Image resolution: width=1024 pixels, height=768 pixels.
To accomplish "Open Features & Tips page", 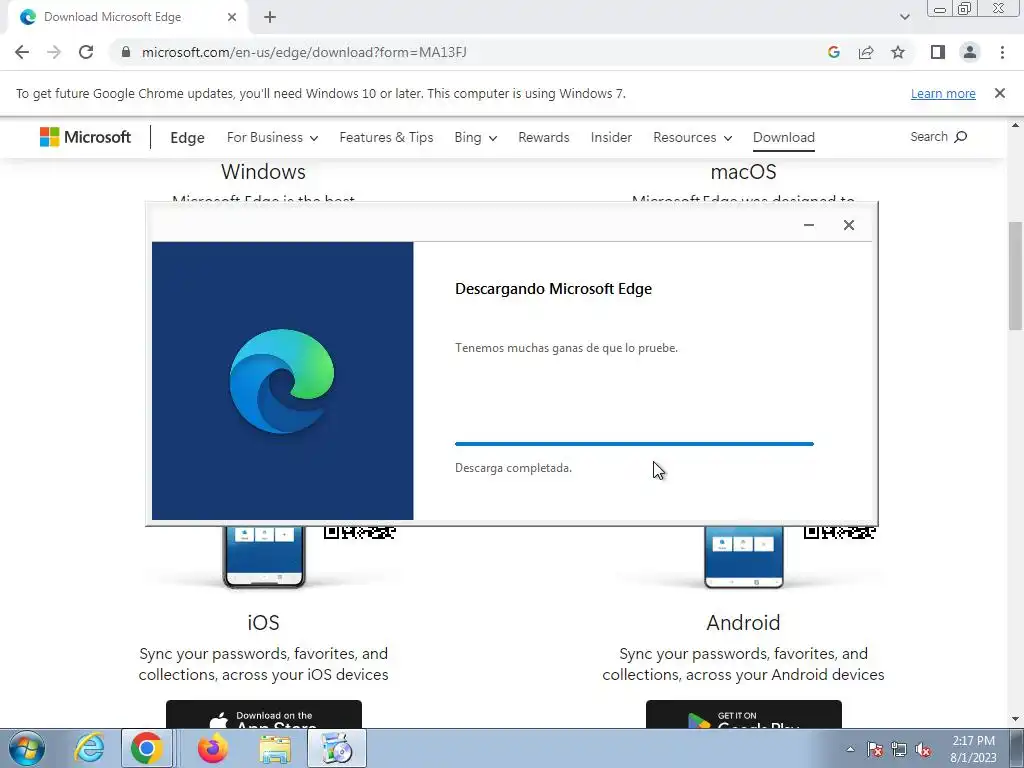I will (x=386, y=137).
